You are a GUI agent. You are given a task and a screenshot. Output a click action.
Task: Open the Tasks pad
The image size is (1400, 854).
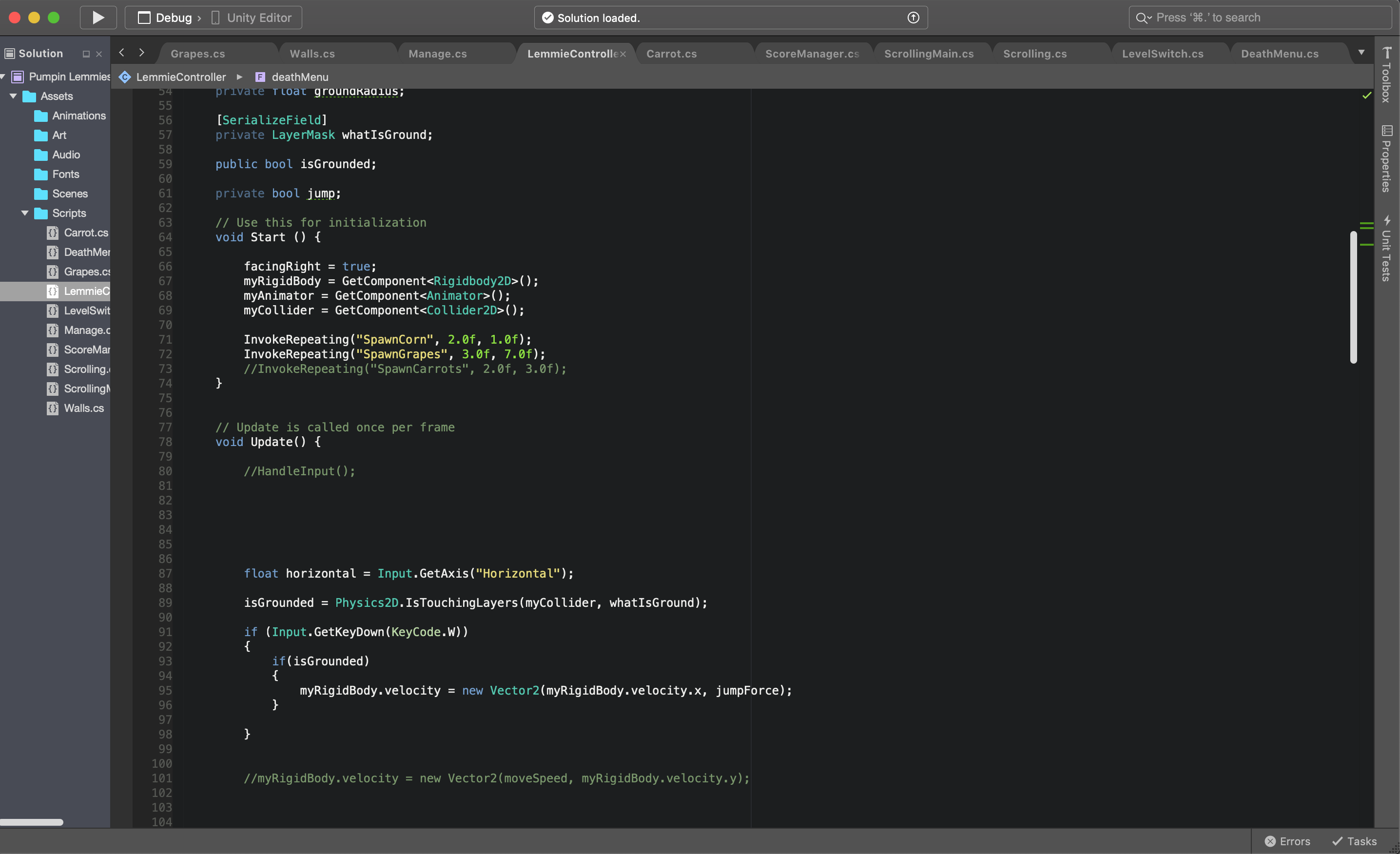(1355, 841)
